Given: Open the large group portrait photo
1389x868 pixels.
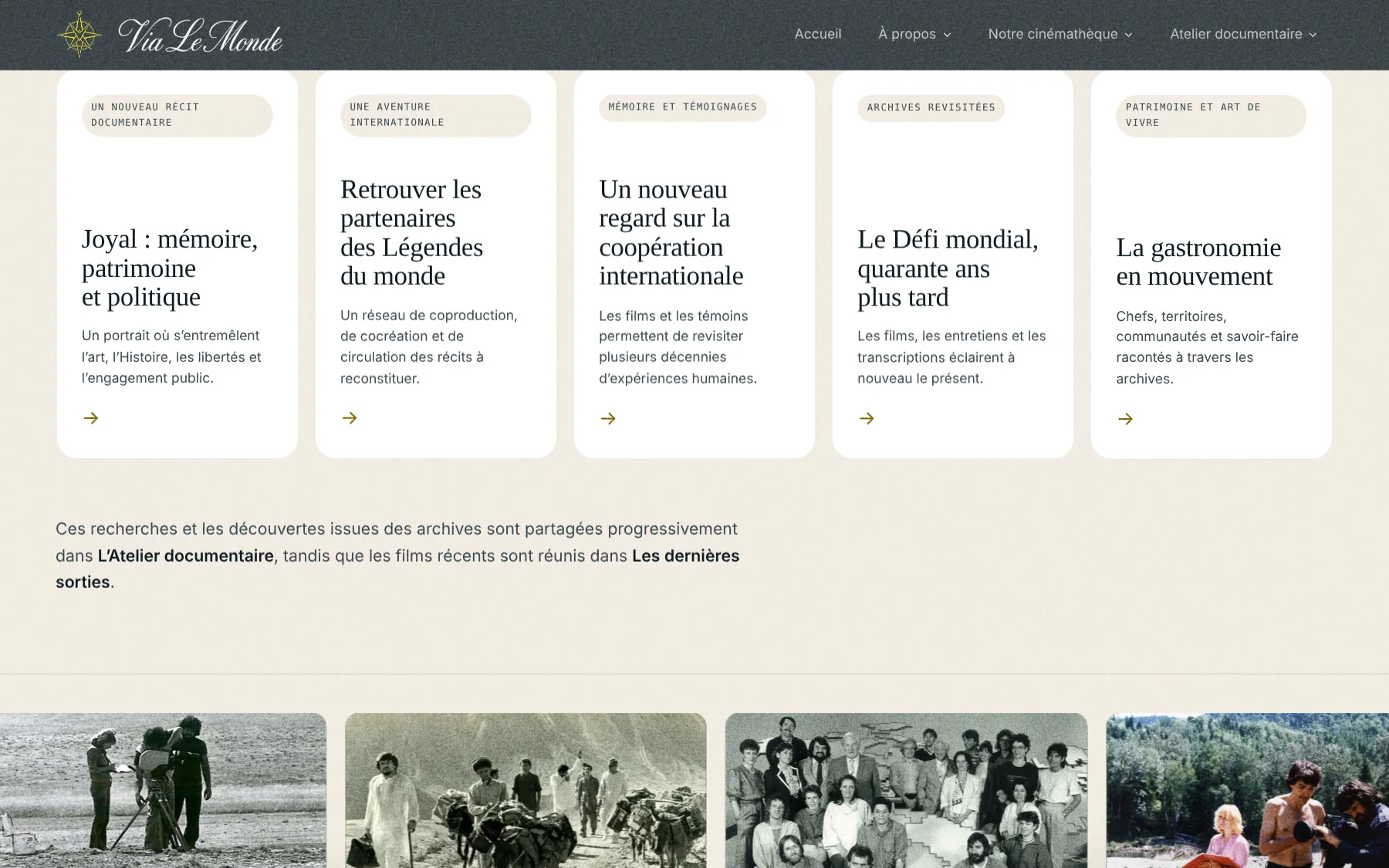Looking at the screenshot, I should point(906,790).
